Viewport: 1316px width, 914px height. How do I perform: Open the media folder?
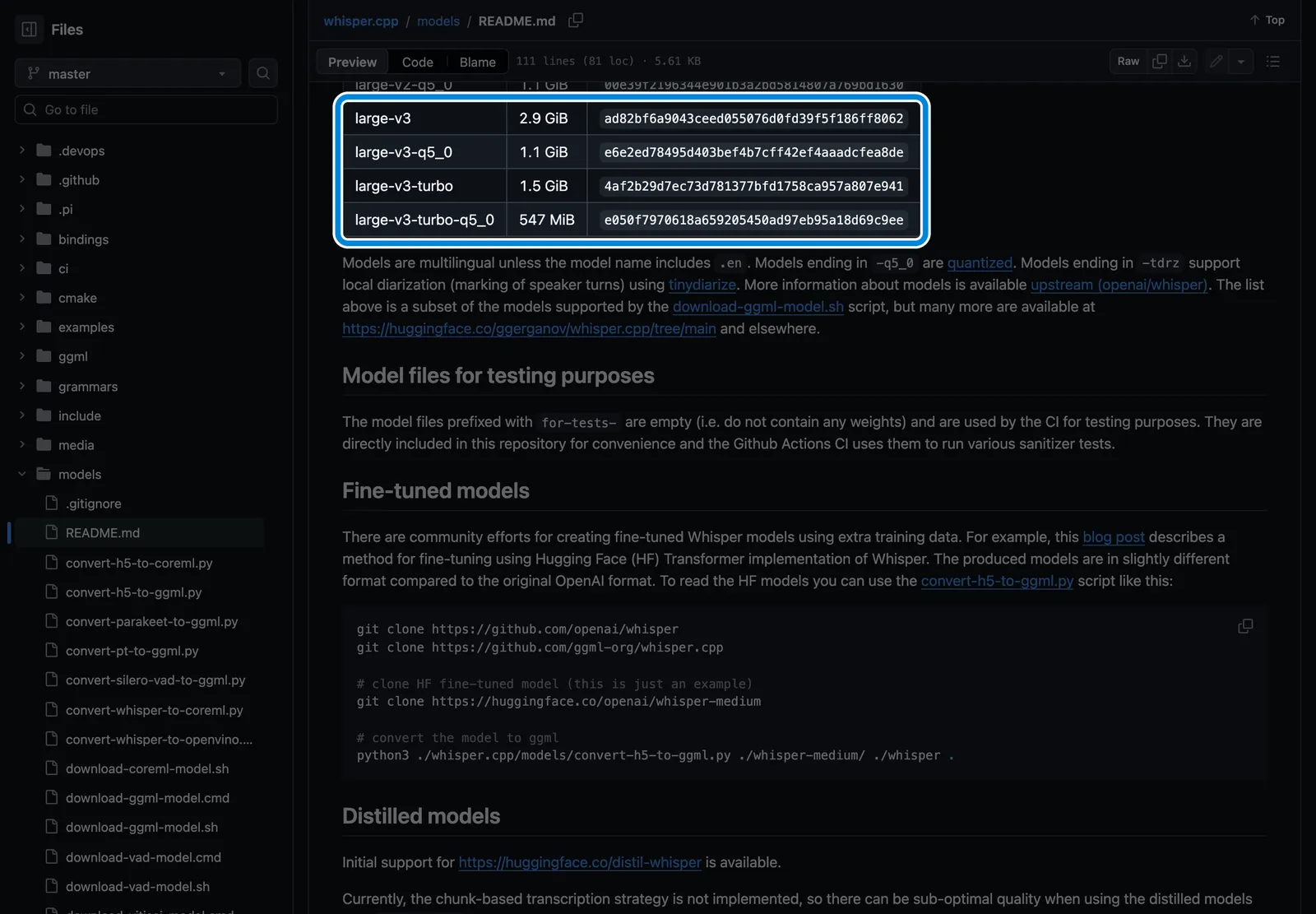(76, 445)
